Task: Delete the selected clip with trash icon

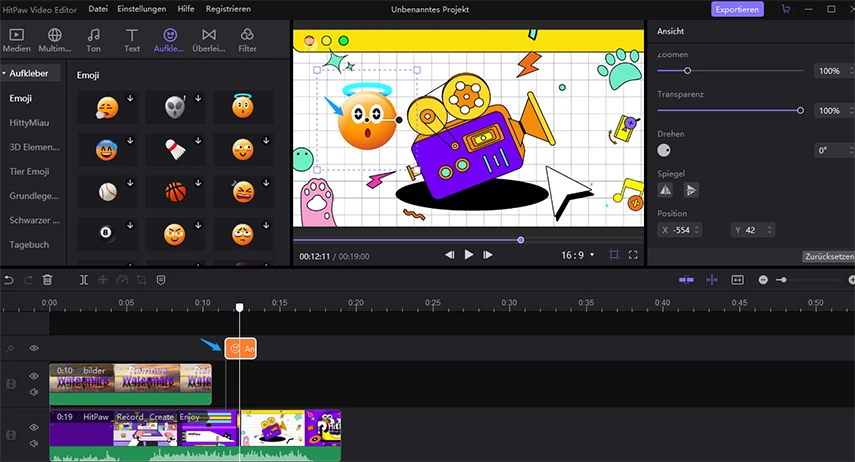Action: [47, 280]
